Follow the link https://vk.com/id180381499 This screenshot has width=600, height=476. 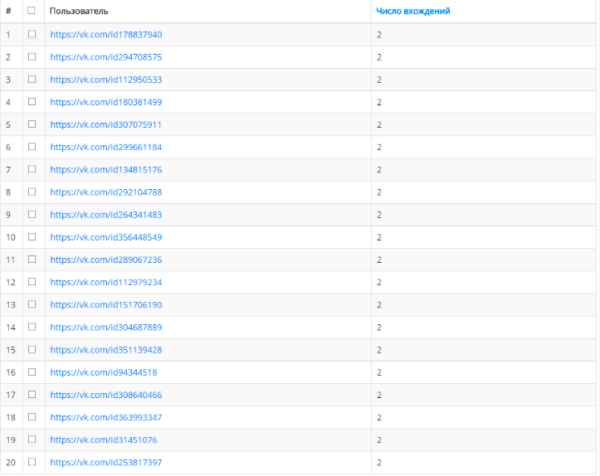[x=106, y=102]
